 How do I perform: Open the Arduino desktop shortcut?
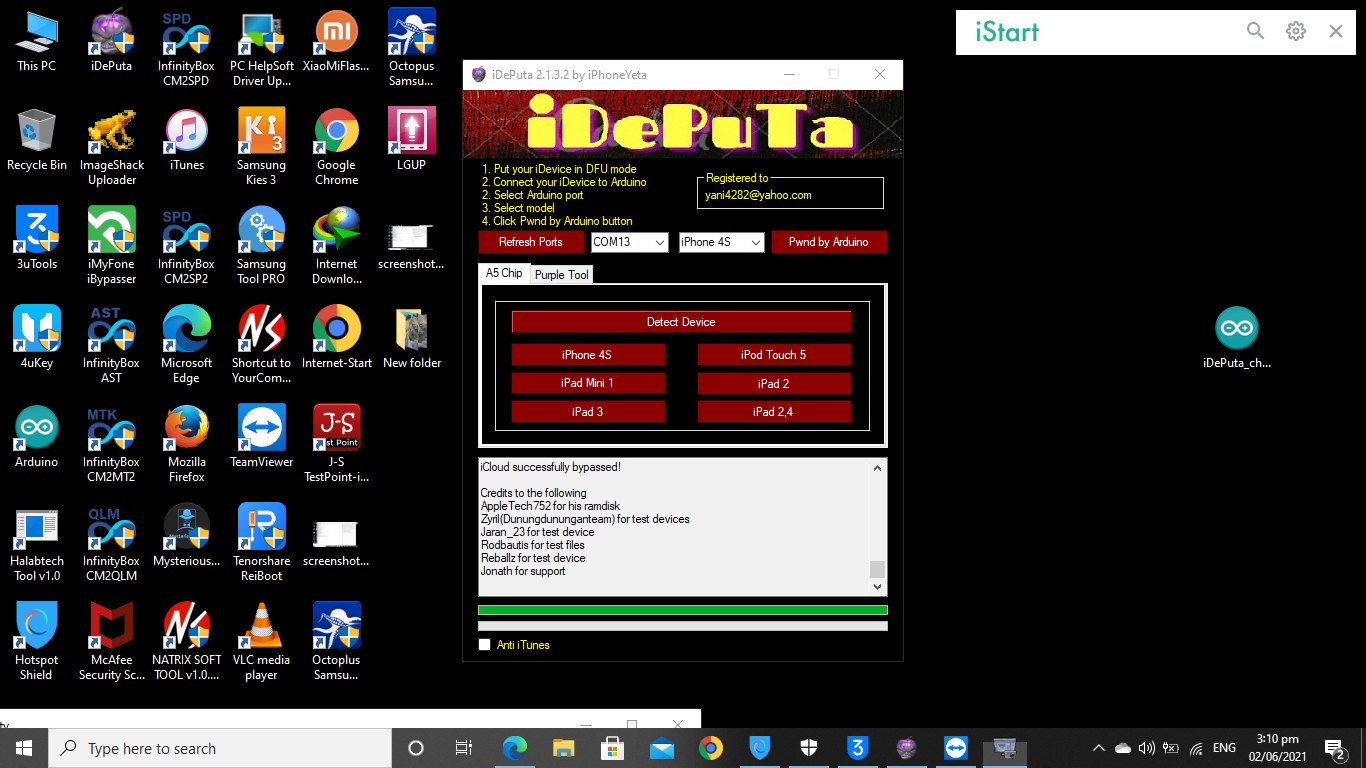coord(36,438)
